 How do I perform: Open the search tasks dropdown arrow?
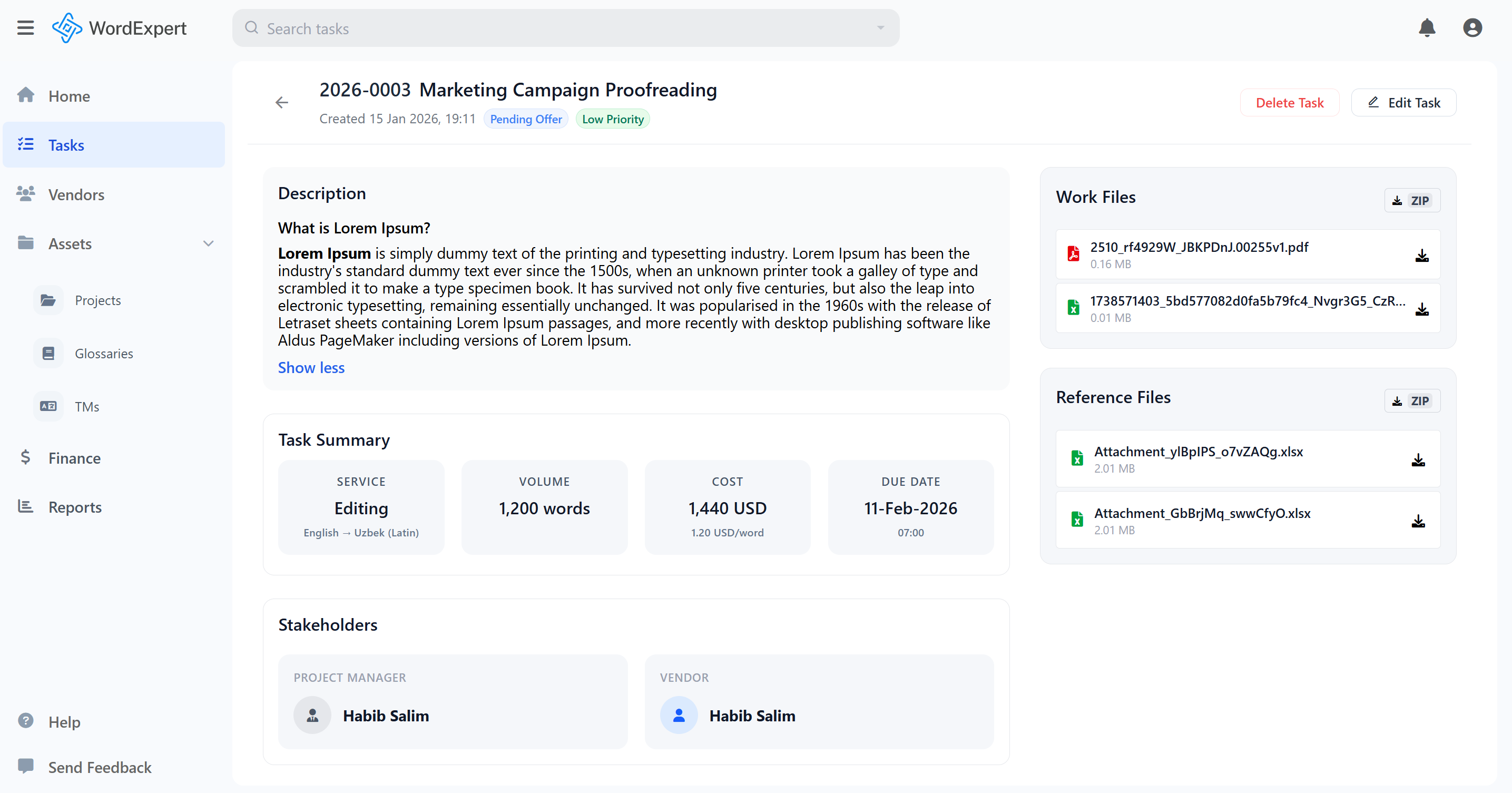click(880, 27)
